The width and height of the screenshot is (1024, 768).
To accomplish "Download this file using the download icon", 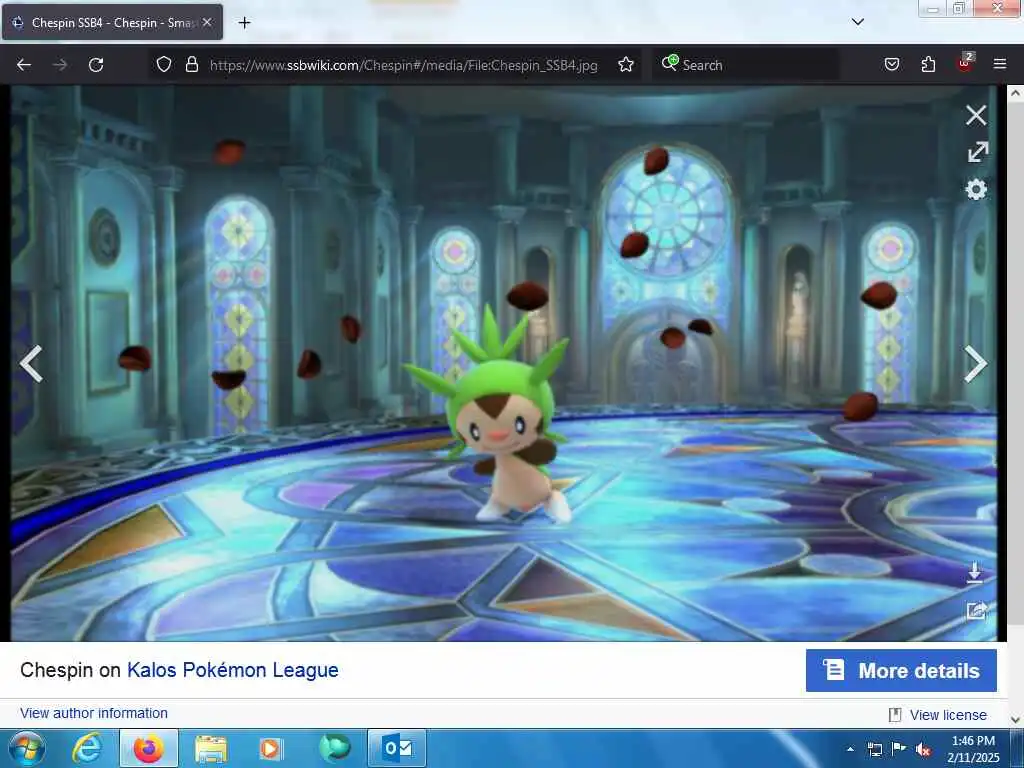I will pos(974,572).
